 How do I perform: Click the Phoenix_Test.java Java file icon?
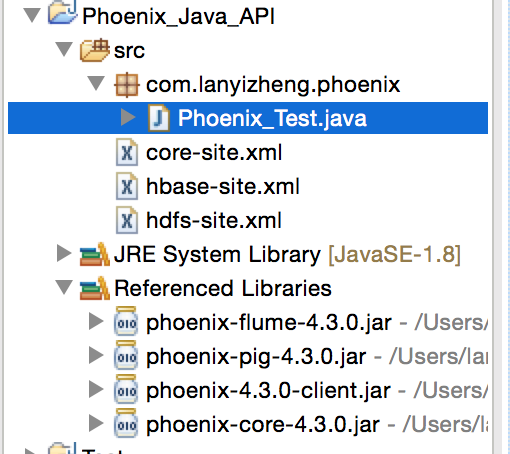(x=159, y=118)
